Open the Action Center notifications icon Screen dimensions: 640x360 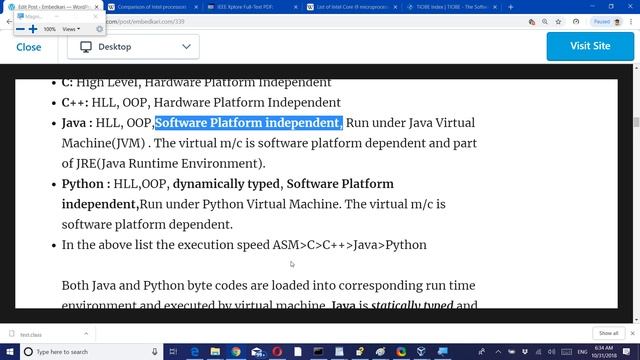(x=627, y=351)
